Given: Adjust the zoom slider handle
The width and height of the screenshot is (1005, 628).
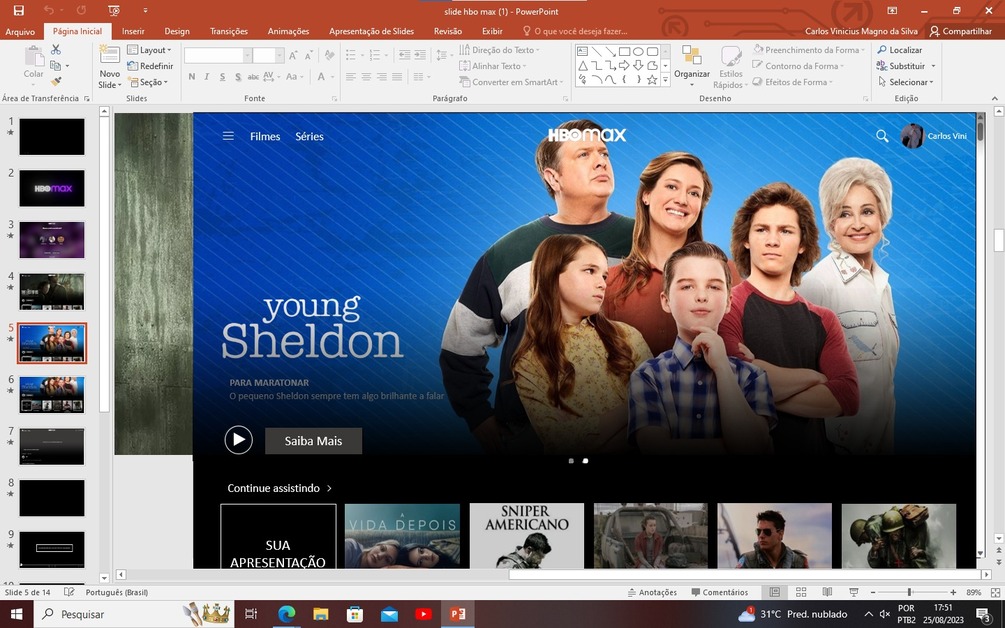Looking at the screenshot, I should (909, 592).
